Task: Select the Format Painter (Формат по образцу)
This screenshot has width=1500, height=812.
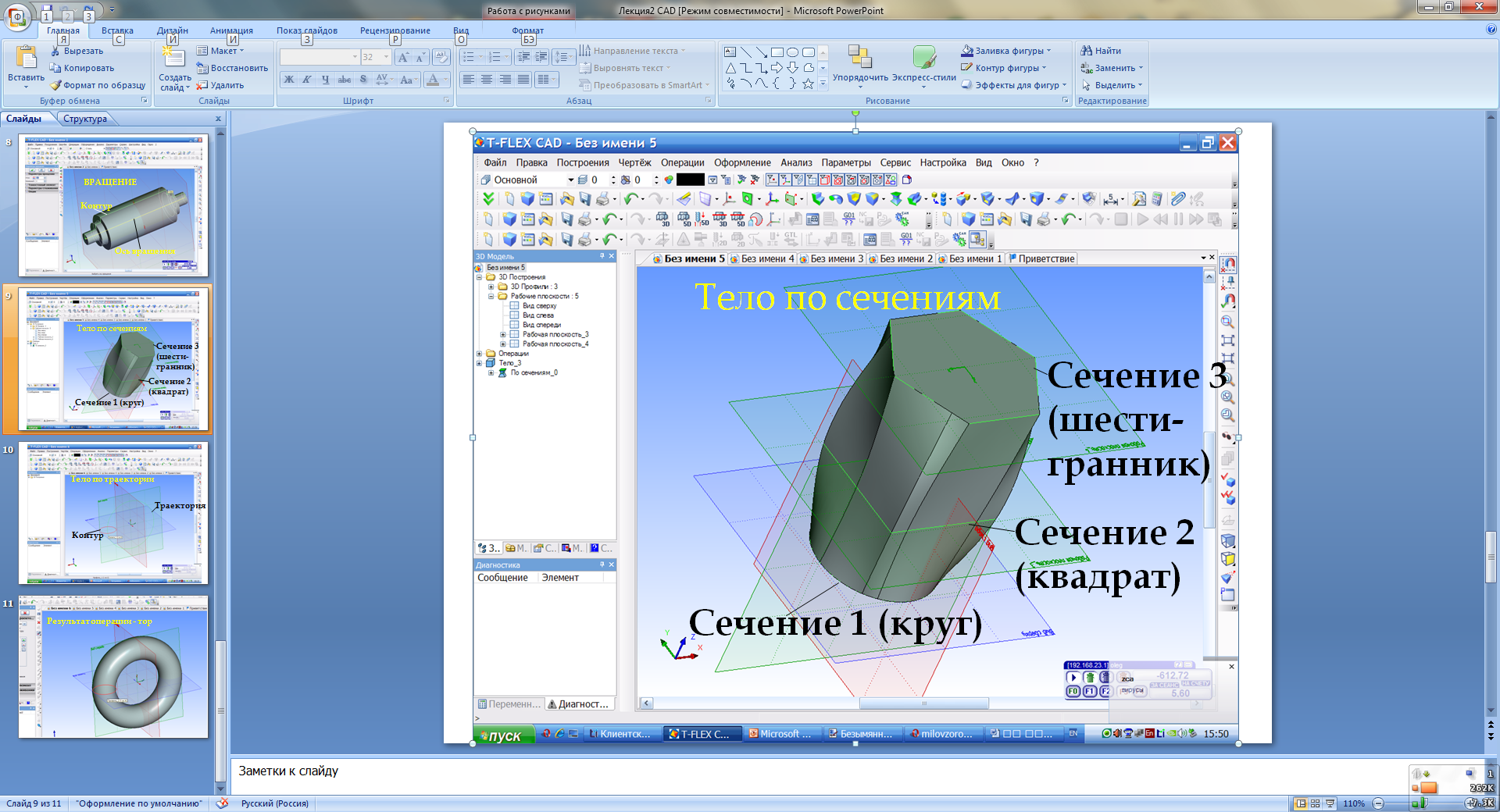Action: pyautogui.click(x=55, y=85)
